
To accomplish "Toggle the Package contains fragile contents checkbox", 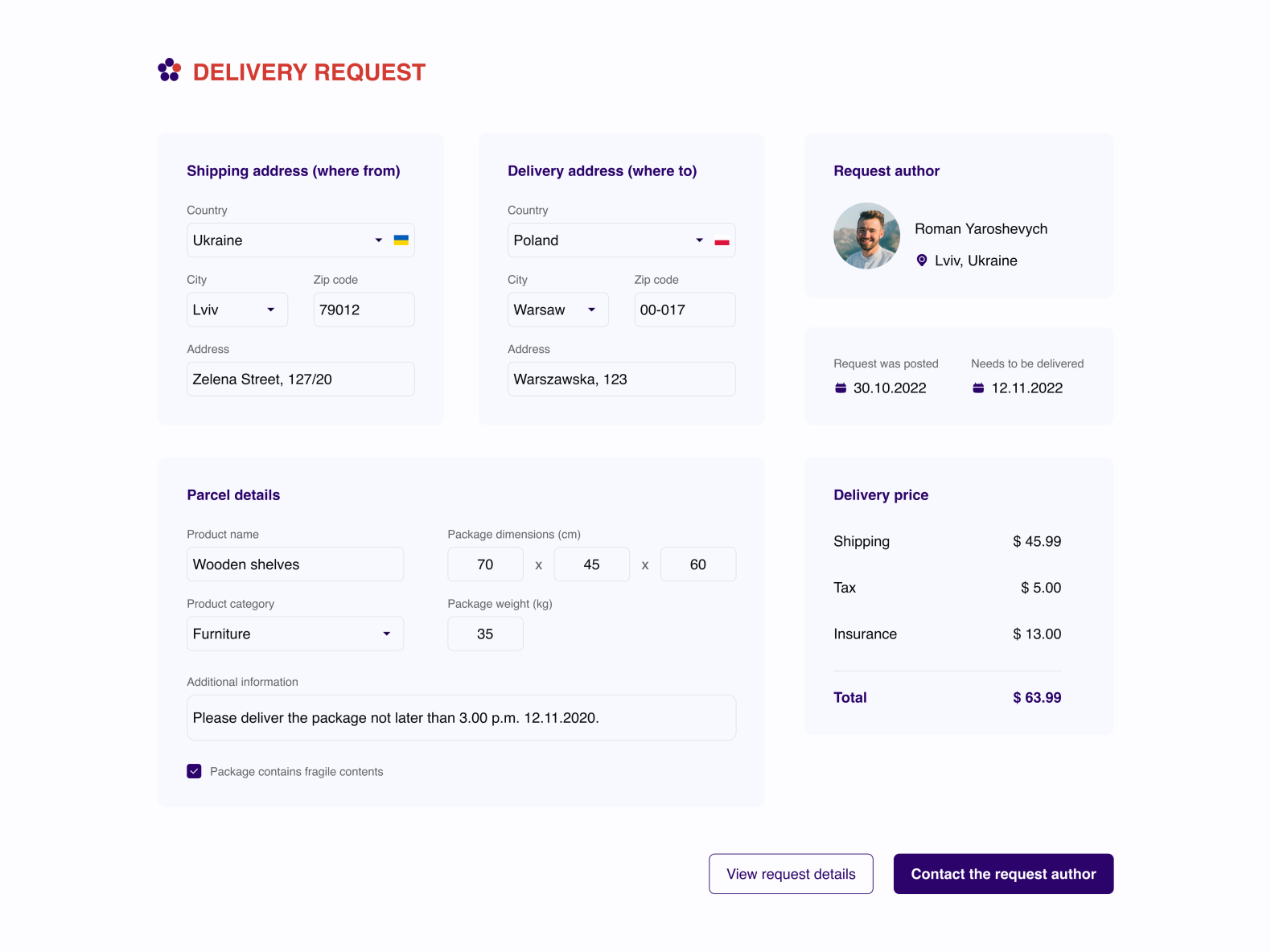I will (194, 771).
